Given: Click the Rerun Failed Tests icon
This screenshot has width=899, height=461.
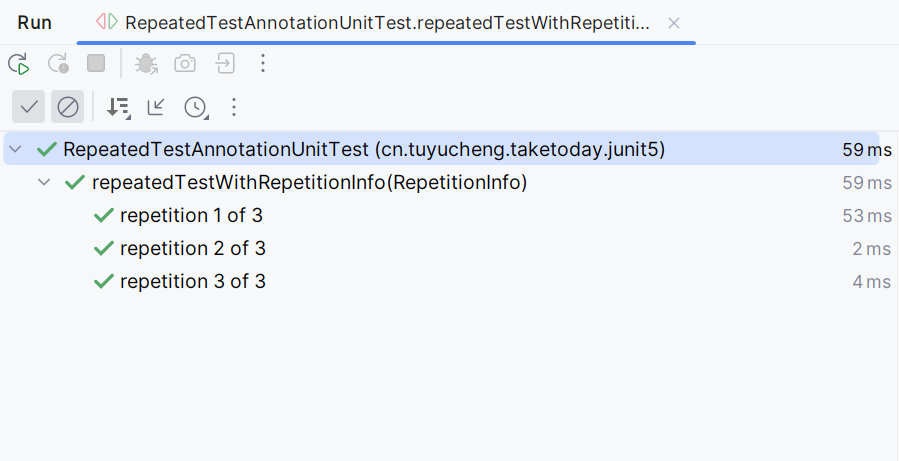Looking at the screenshot, I should point(58,63).
